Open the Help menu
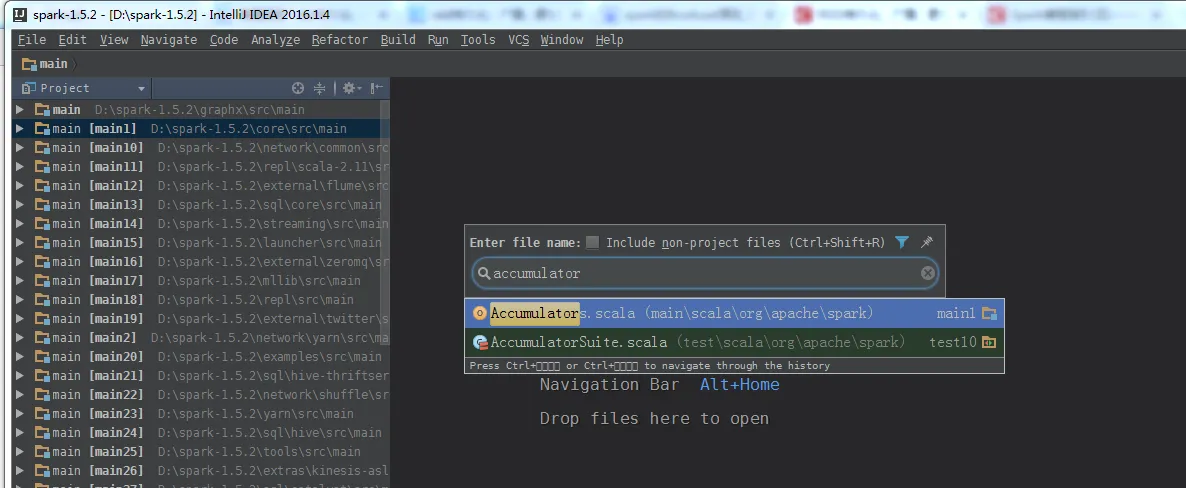Viewport: 1186px width, 488px height. [610, 40]
